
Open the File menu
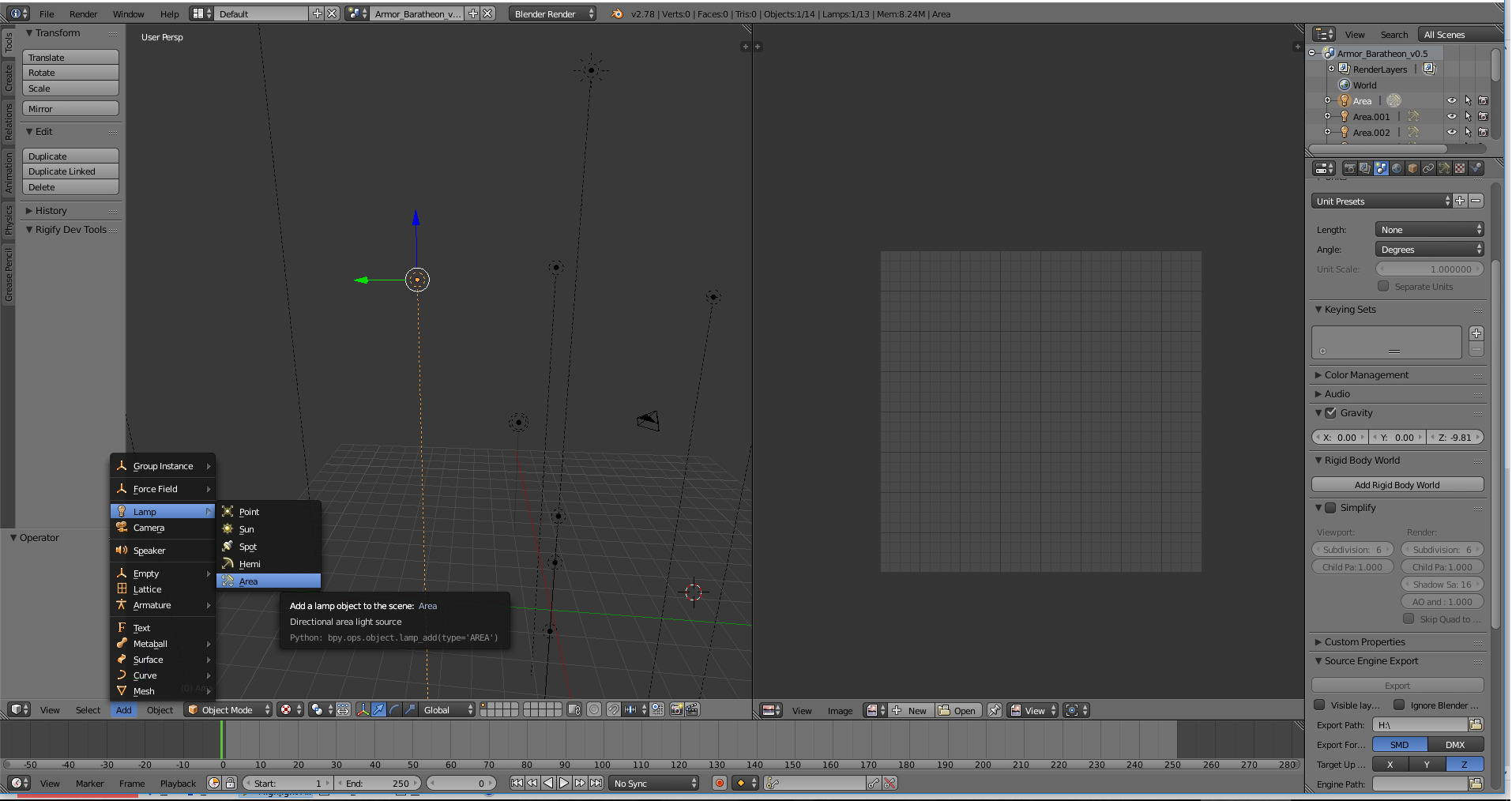coord(47,13)
